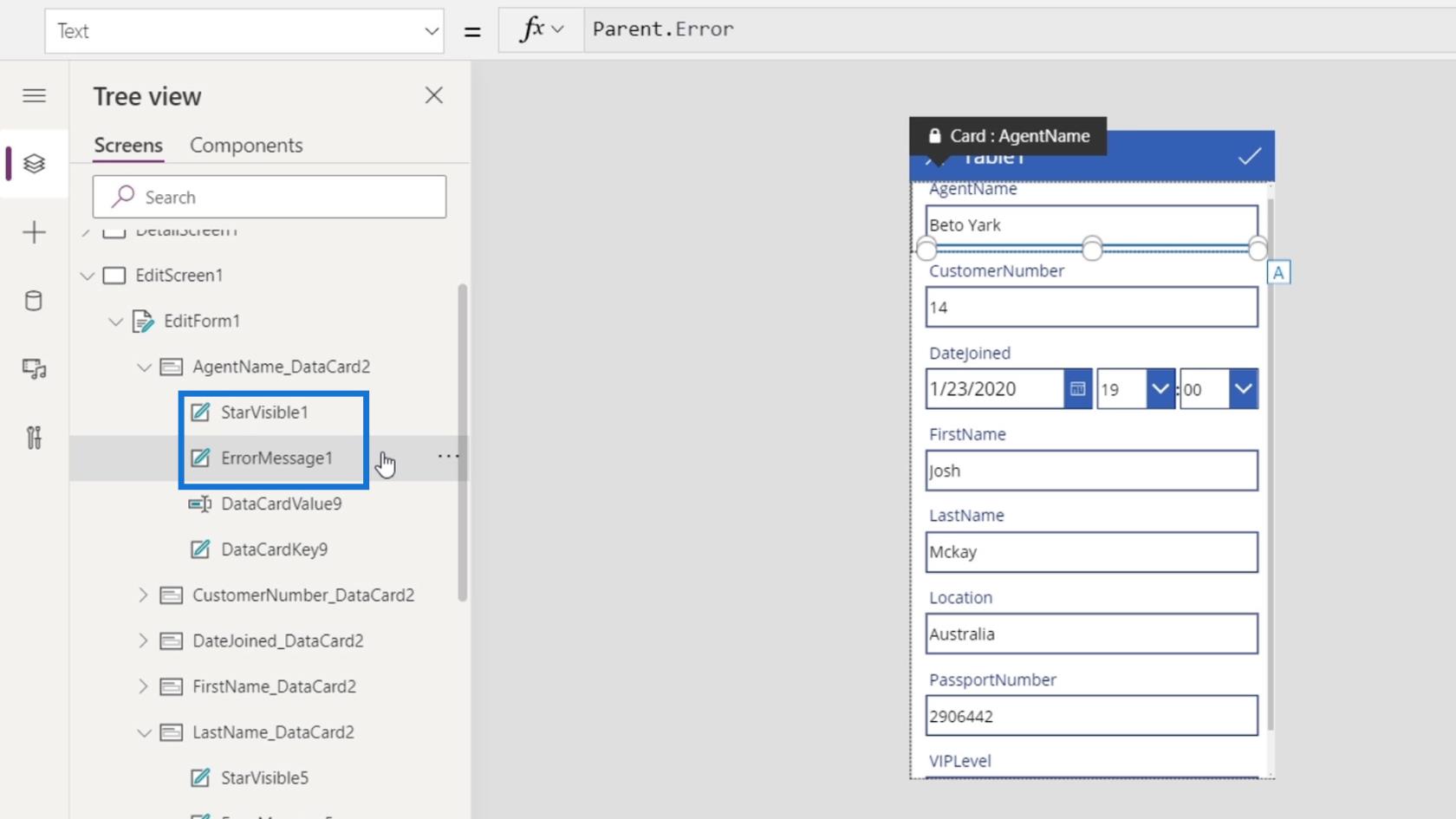
Task: Open the ErrorMessage1 more options ellipsis
Action: tap(448, 457)
